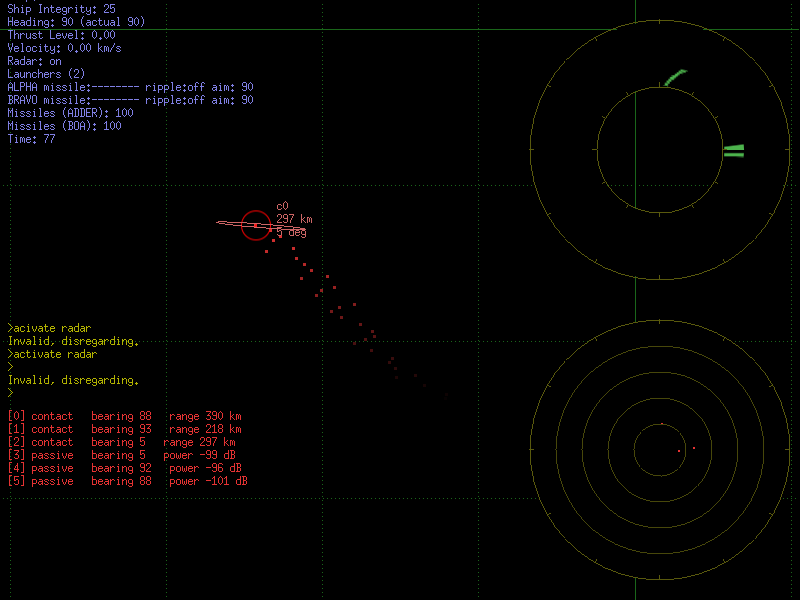Select the 'Radar: on' status text
The width and height of the screenshot is (800, 600).
pyautogui.click(x=35, y=61)
